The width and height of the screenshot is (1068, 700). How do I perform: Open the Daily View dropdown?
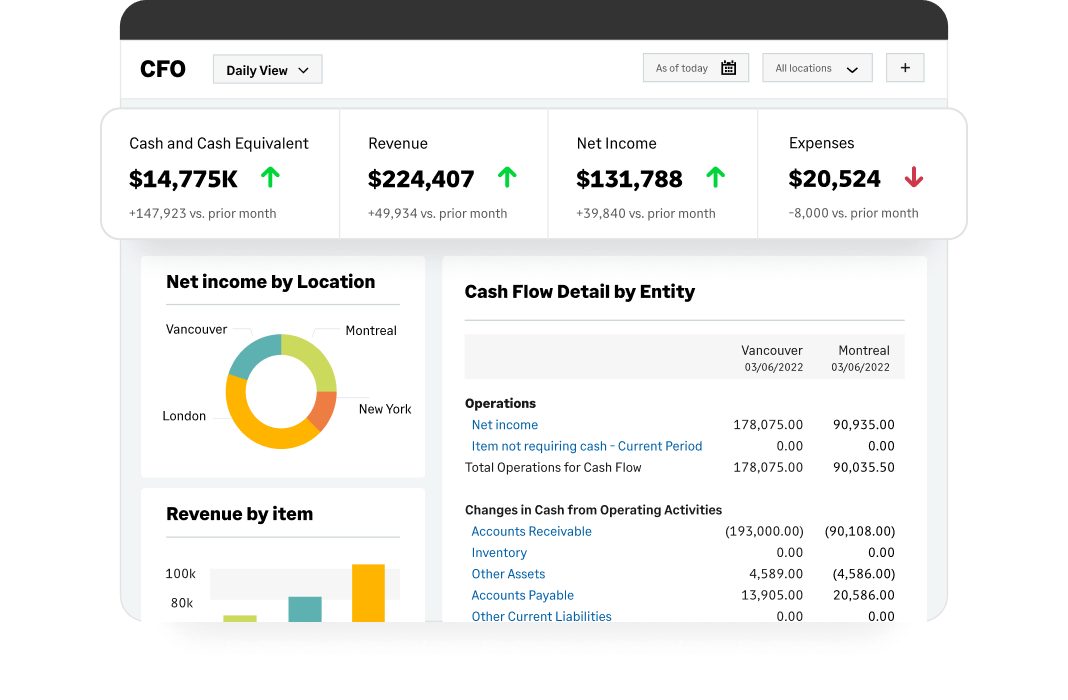(x=267, y=69)
